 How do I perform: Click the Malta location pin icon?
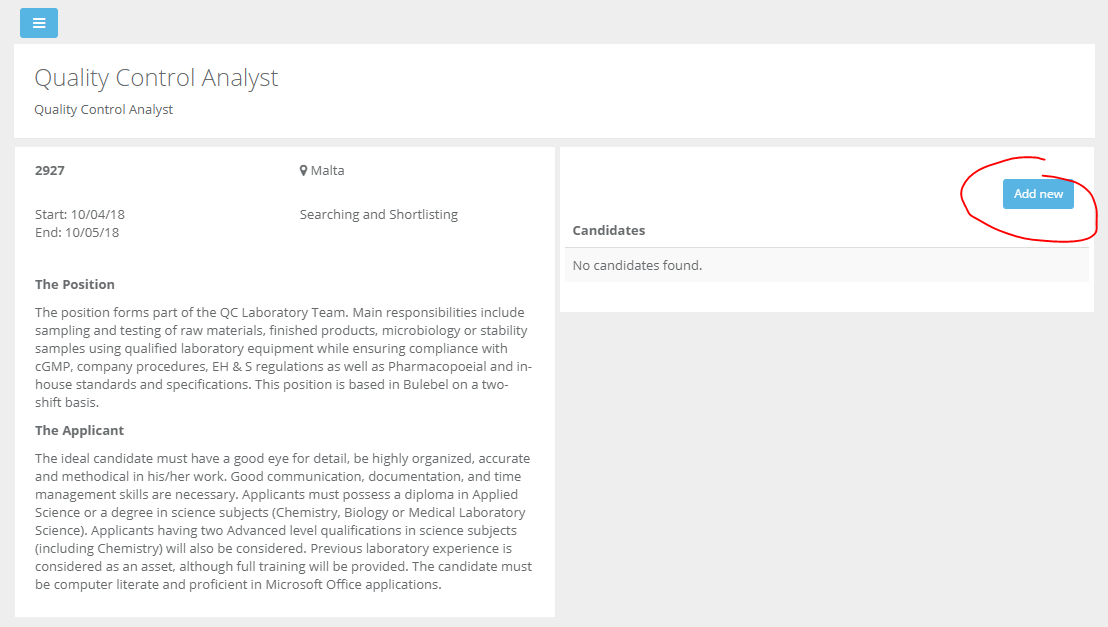[303, 170]
